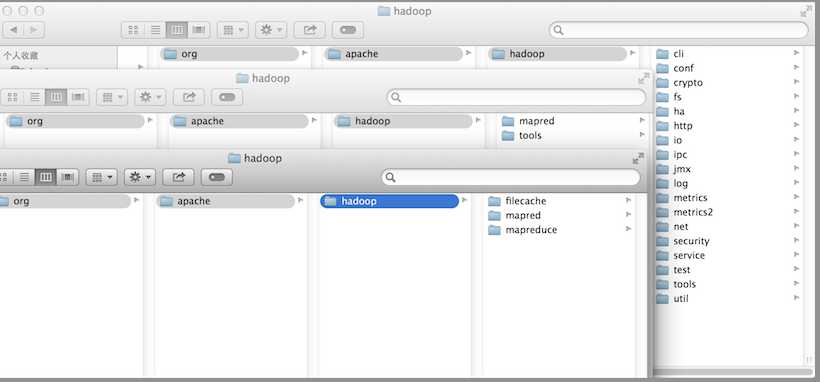This screenshot has height=382, width=820.
Task: Go forward in the rearmost Finder window
Action: coord(34,30)
